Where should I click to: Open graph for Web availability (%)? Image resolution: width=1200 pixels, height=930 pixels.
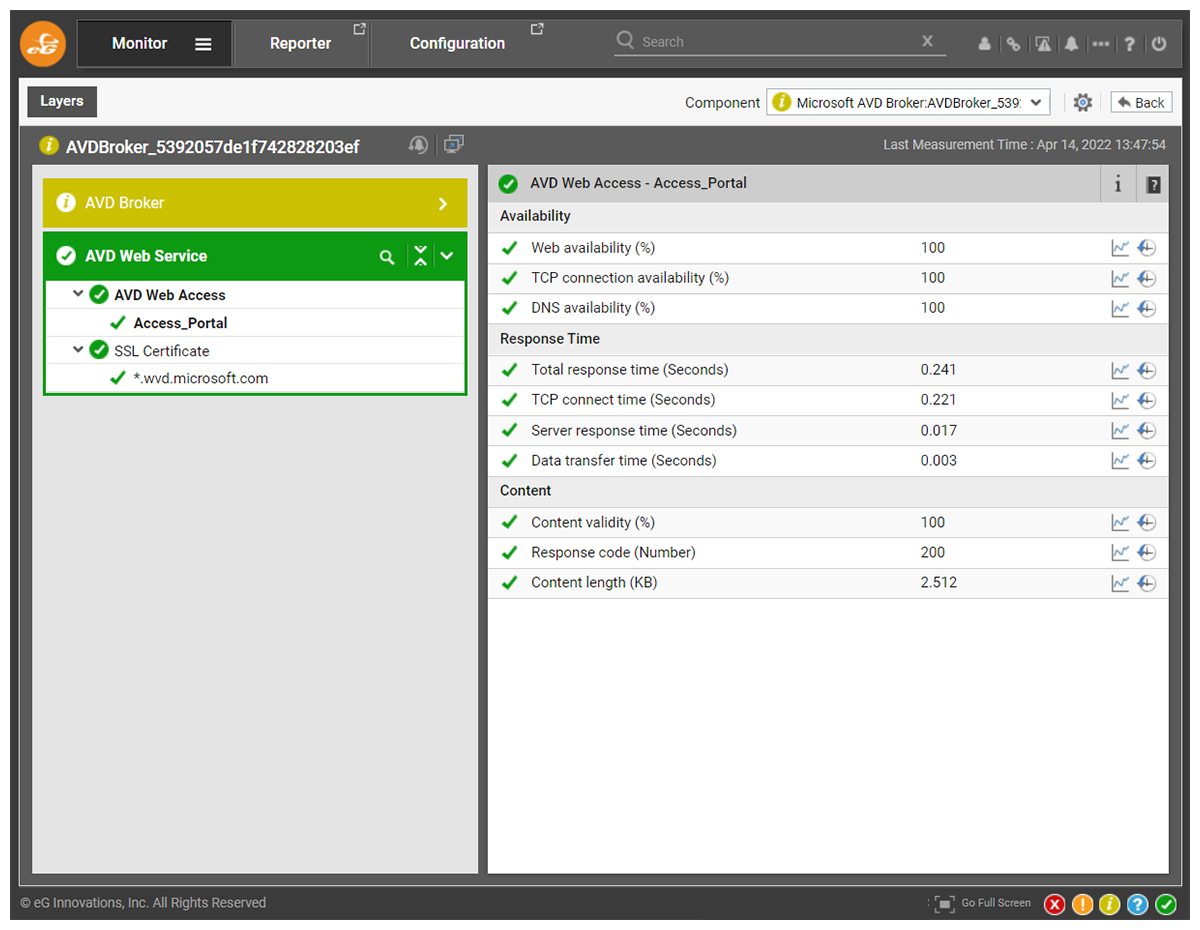click(x=1120, y=248)
